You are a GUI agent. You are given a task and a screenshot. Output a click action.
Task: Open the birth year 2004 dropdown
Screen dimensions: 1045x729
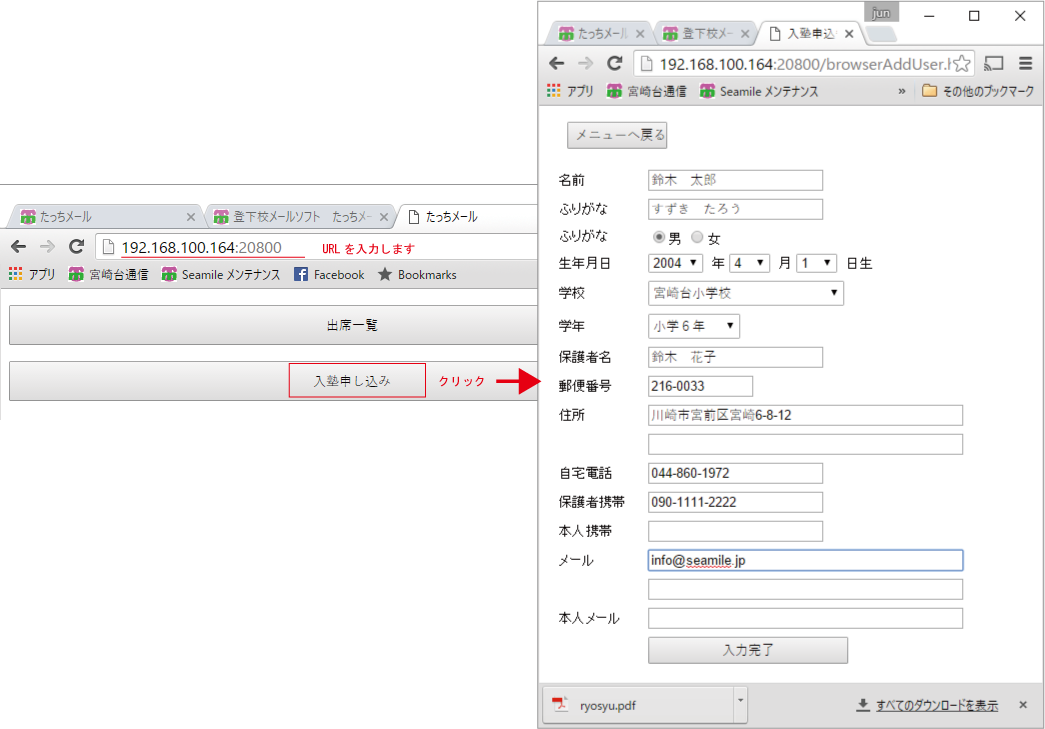click(676, 263)
